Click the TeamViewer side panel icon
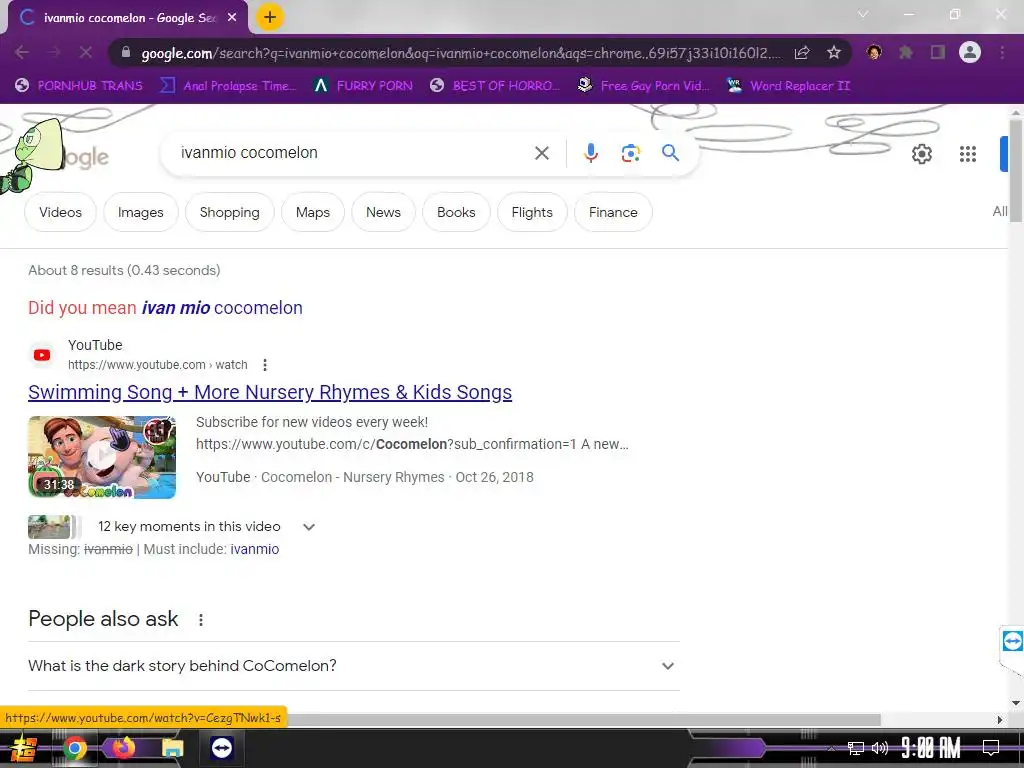Screen dimensions: 1024x768 pyautogui.click(x=1012, y=641)
